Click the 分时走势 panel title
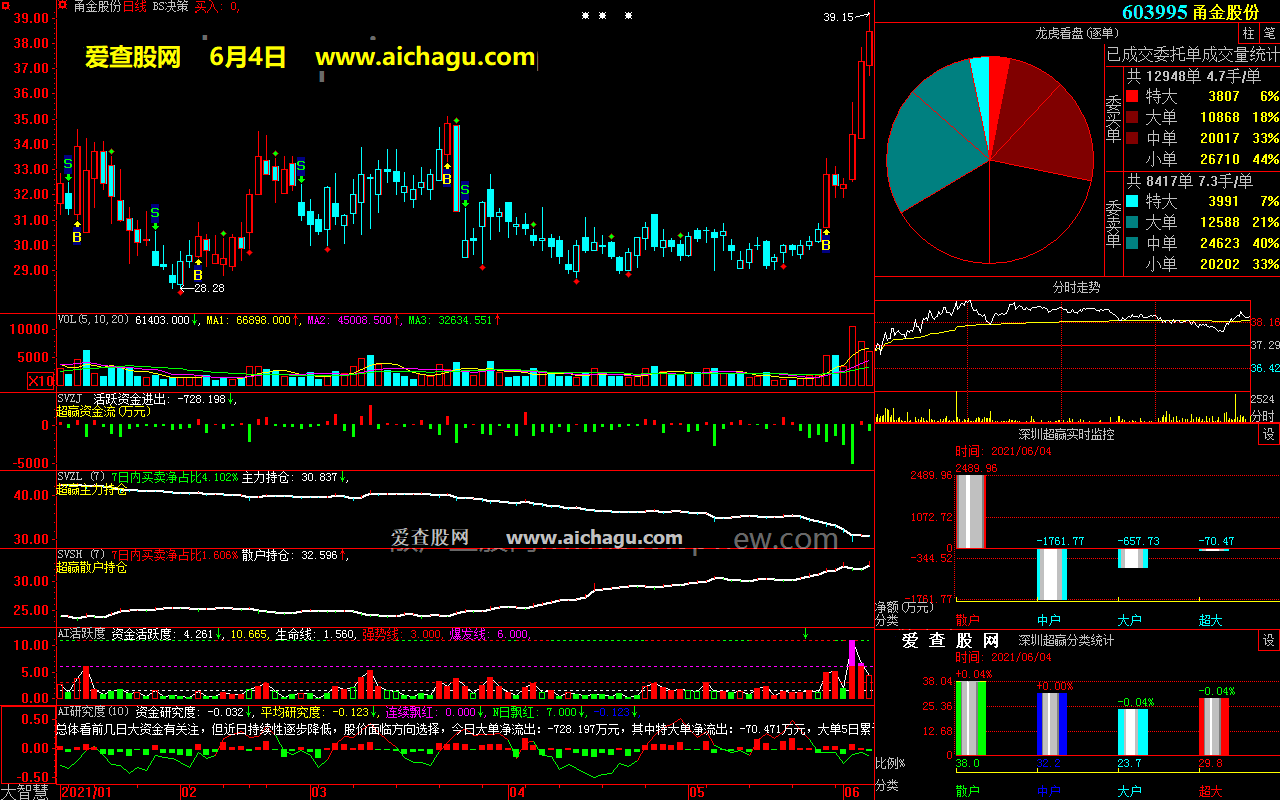This screenshot has height=800, width=1280. tap(1077, 287)
